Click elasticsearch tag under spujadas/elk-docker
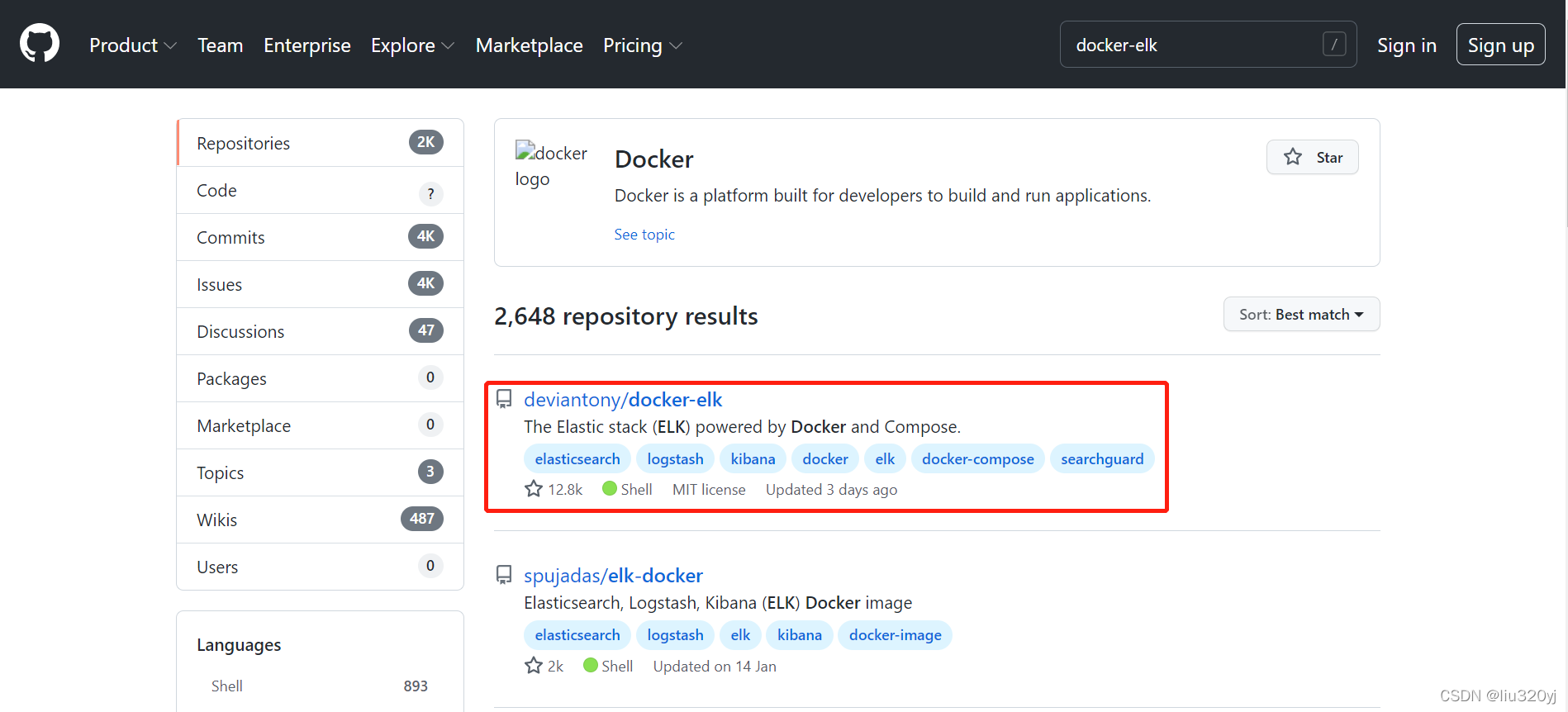The image size is (1568, 712). [x=577, y=634]
